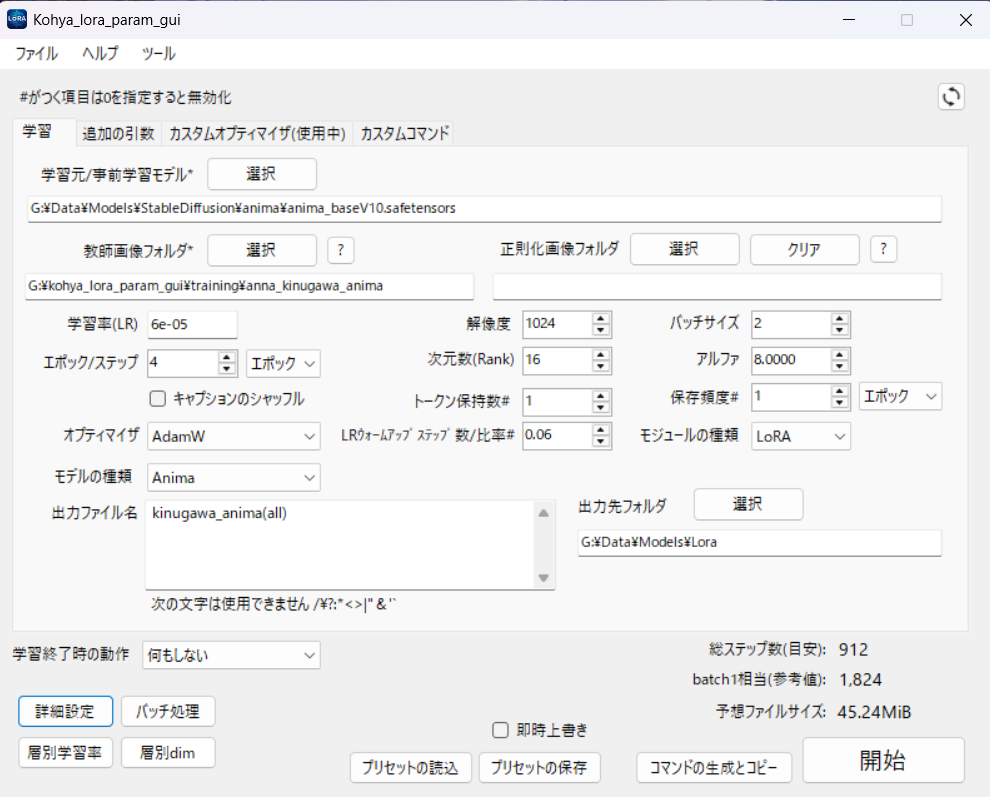This screenshot has height=797, width=990.
Task: Increase アルファ value with up arrow
Action: click(x=840, y=354)
